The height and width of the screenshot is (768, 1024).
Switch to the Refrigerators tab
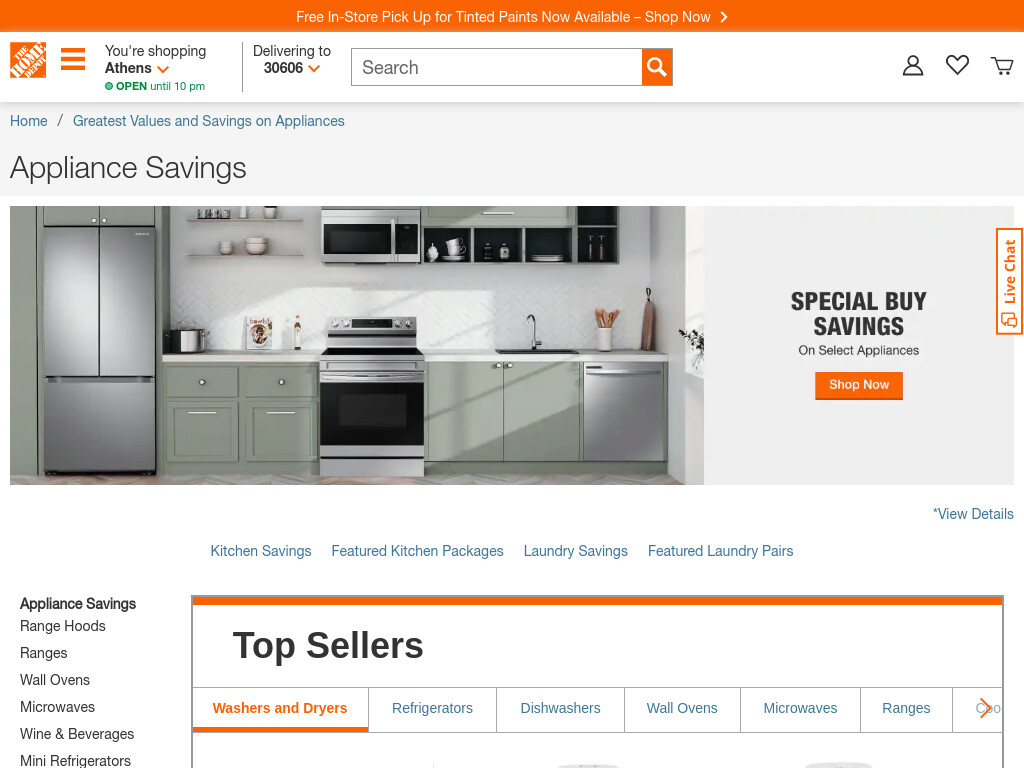coord(432,709)
